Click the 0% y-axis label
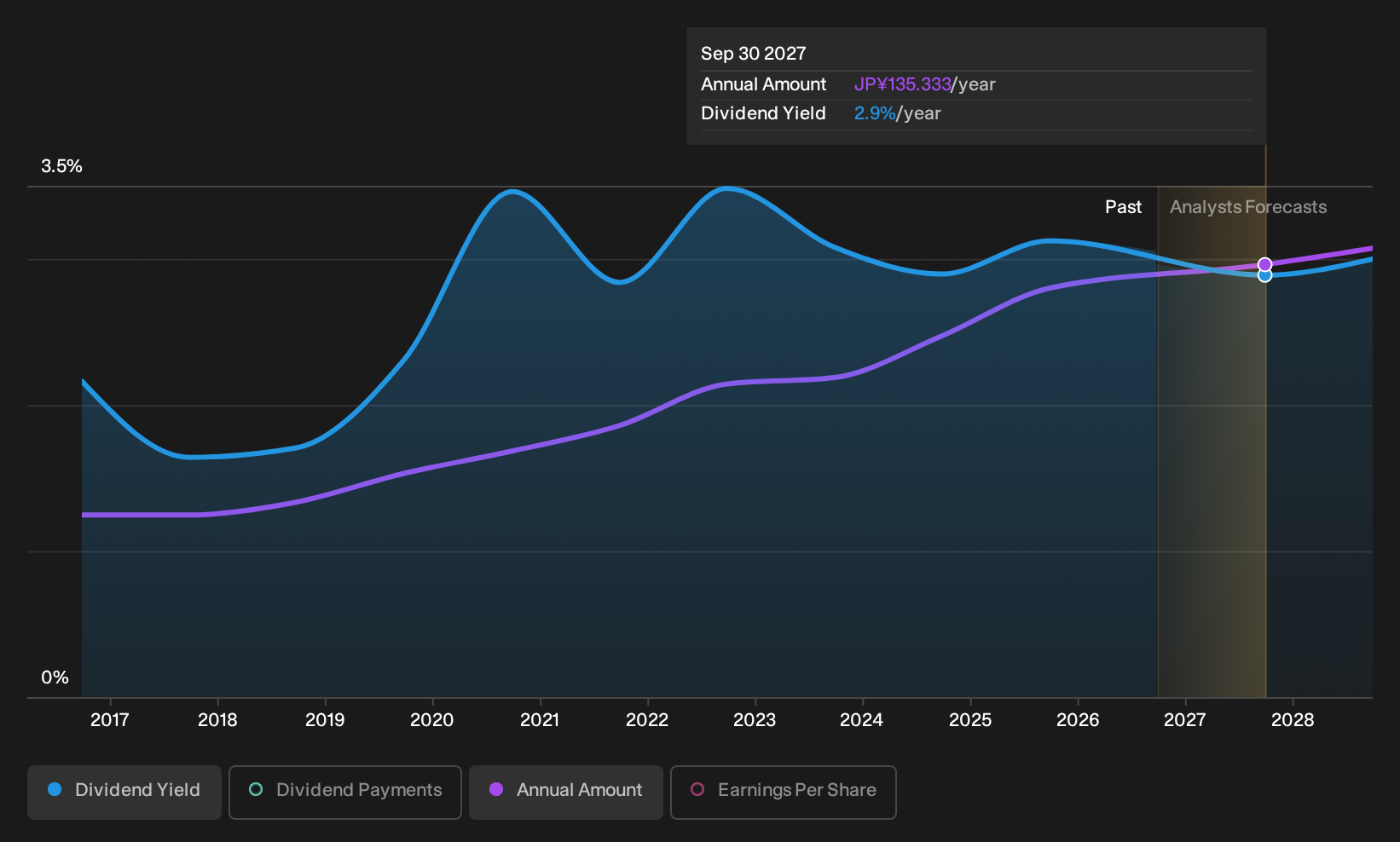This screenshot has height=842, width=1400. [55, 678]
